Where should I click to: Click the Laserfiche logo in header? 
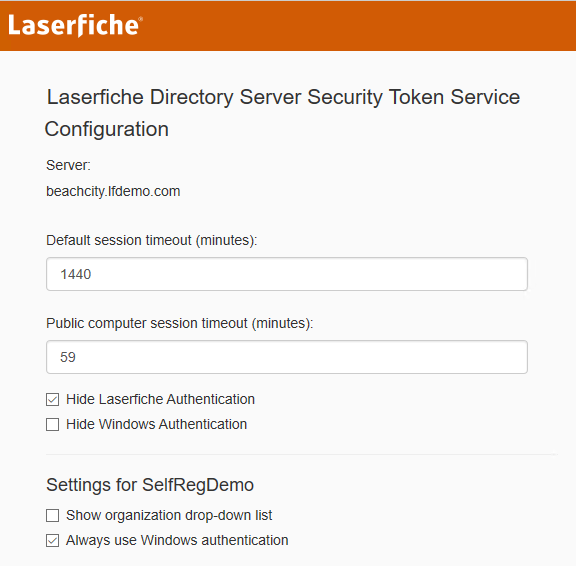coord(75,25)
